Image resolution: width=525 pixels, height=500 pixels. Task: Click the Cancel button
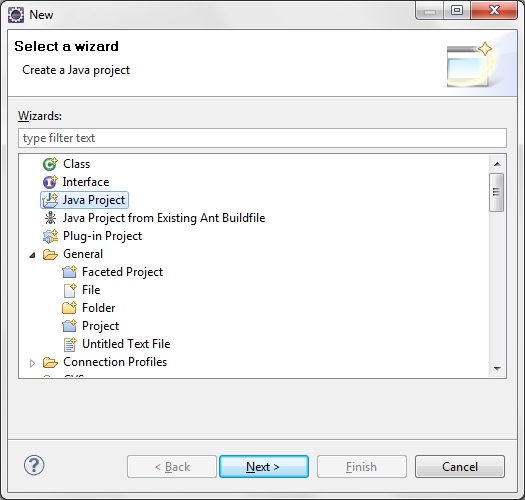click(x=460, y=467)
